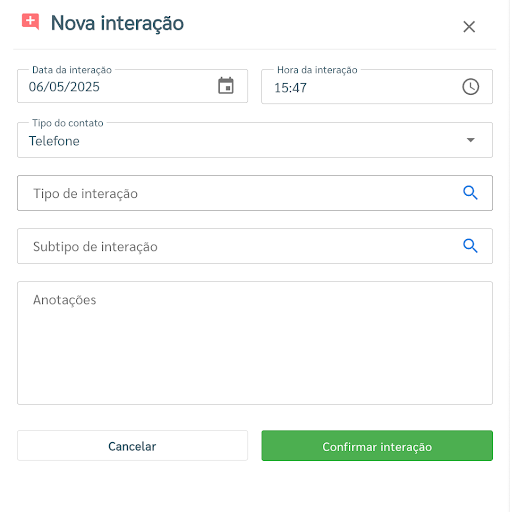Screen dimensions: 510x512
Task: Click the 06/05/2025 date value
Action: (x=64, y=87)
